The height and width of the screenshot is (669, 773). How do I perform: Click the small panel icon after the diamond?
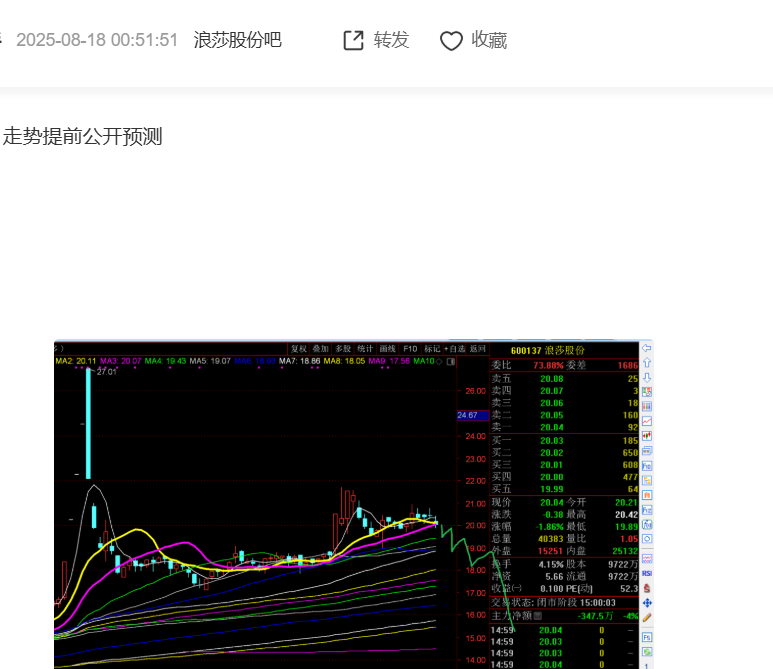(x=451, y=361)
